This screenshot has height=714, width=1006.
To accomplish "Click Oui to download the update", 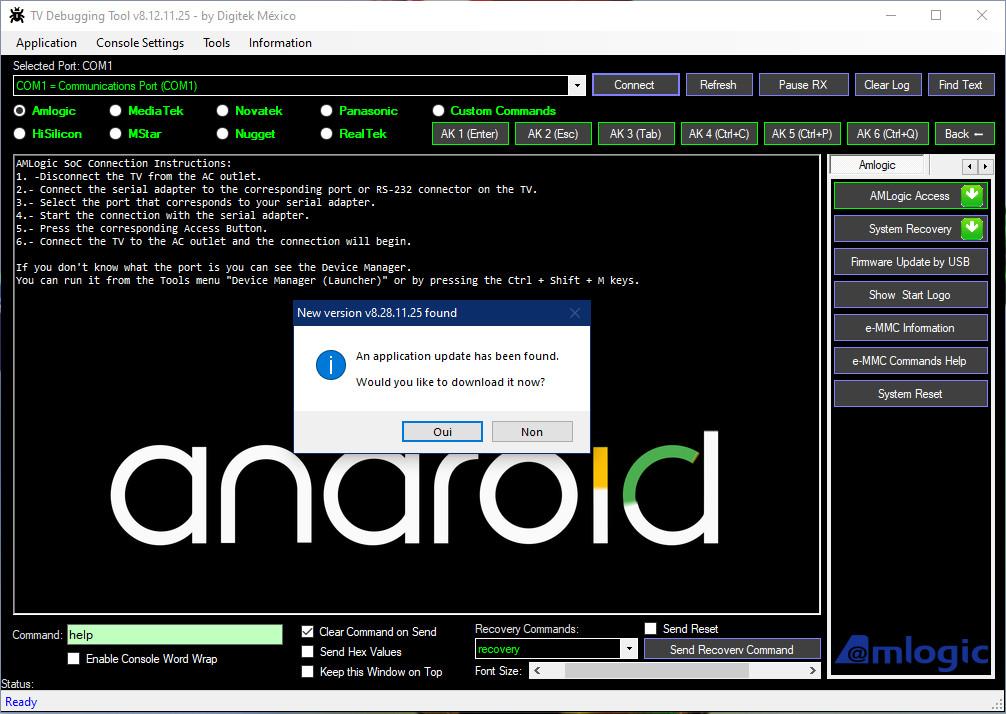I will 442,432.
